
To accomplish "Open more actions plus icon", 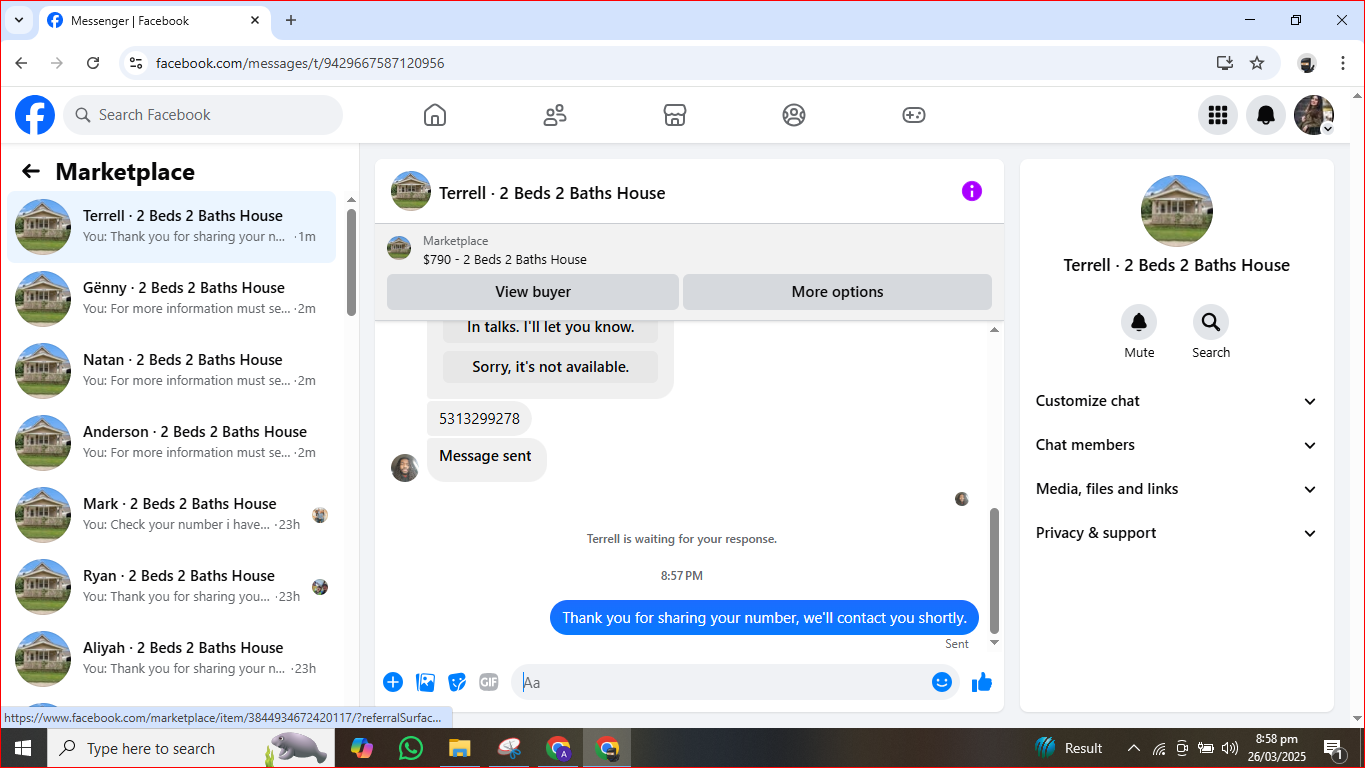I will (x=393, y=682).
